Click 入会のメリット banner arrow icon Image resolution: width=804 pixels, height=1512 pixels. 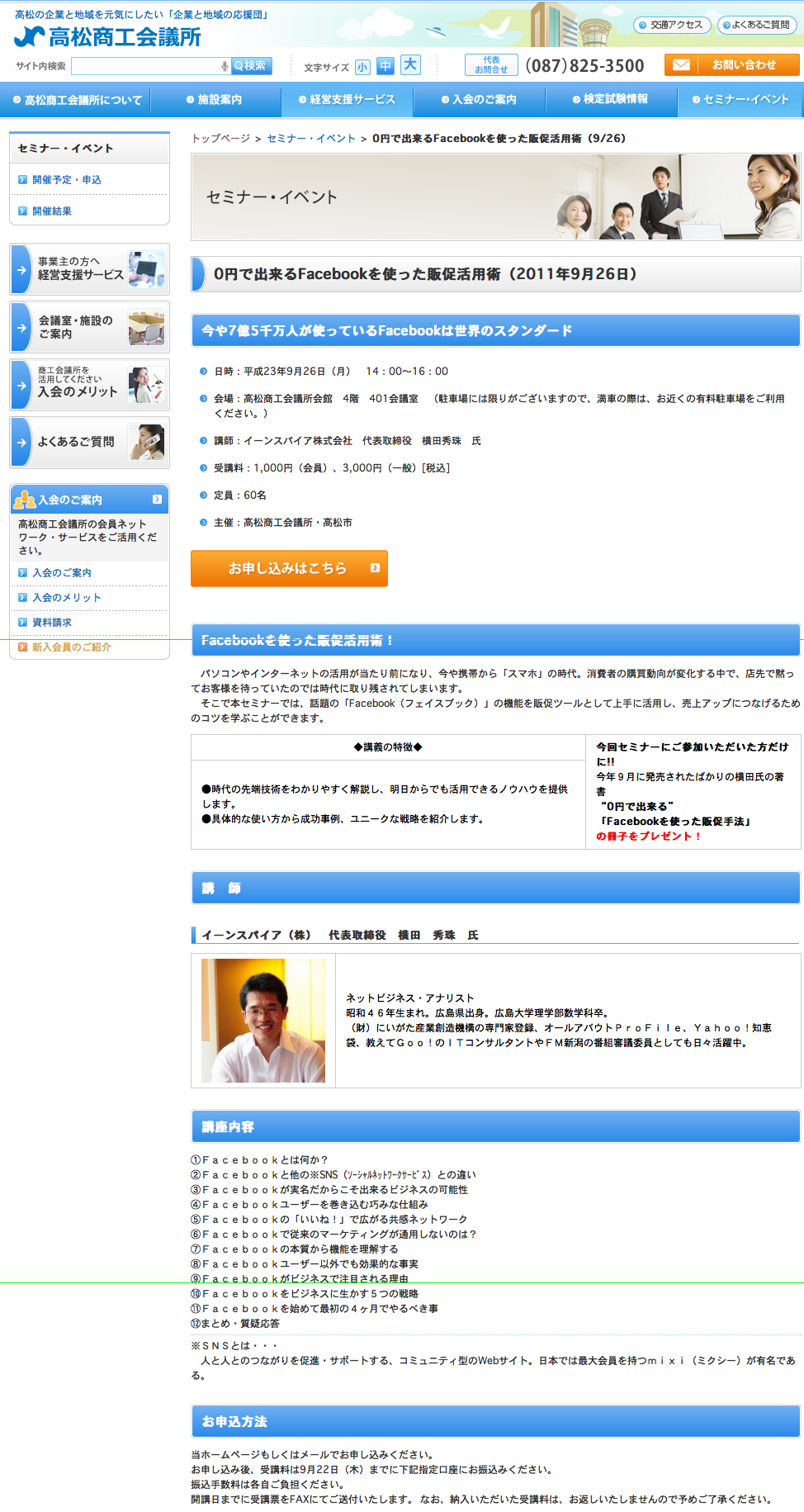(x=21, y=386)
